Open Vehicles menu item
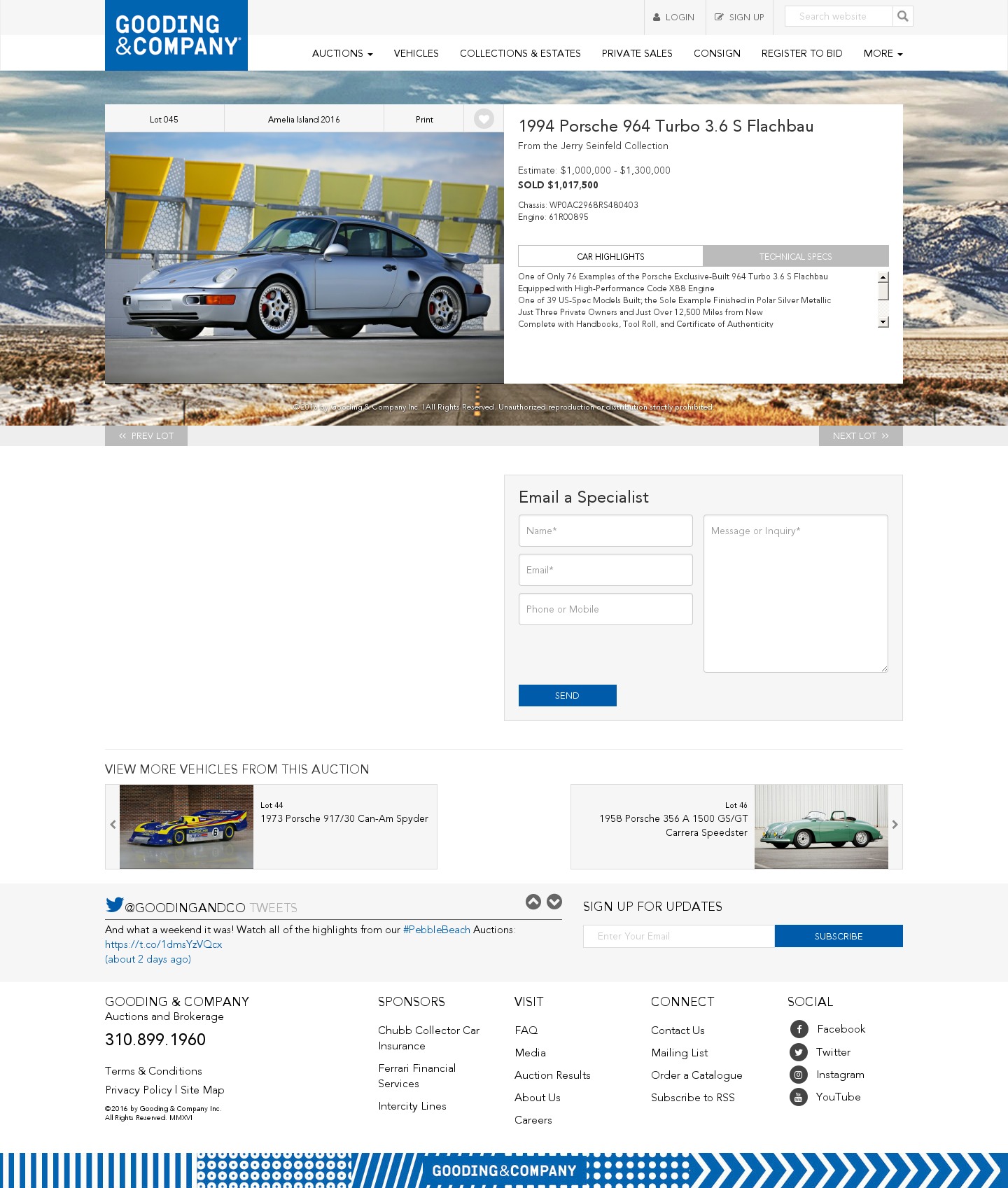The image size is (1008, 1188). coord(416,53)
